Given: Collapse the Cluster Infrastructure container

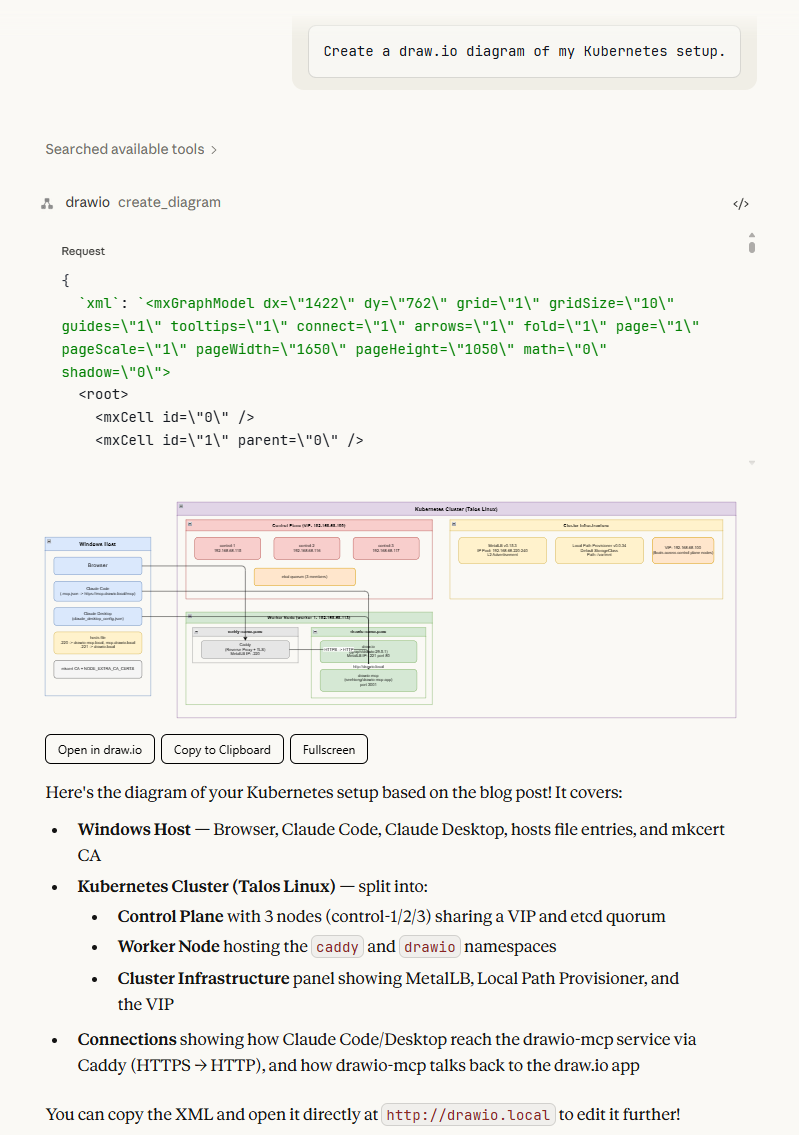Looking at the screenshot, I should click(x=453, y=524).
